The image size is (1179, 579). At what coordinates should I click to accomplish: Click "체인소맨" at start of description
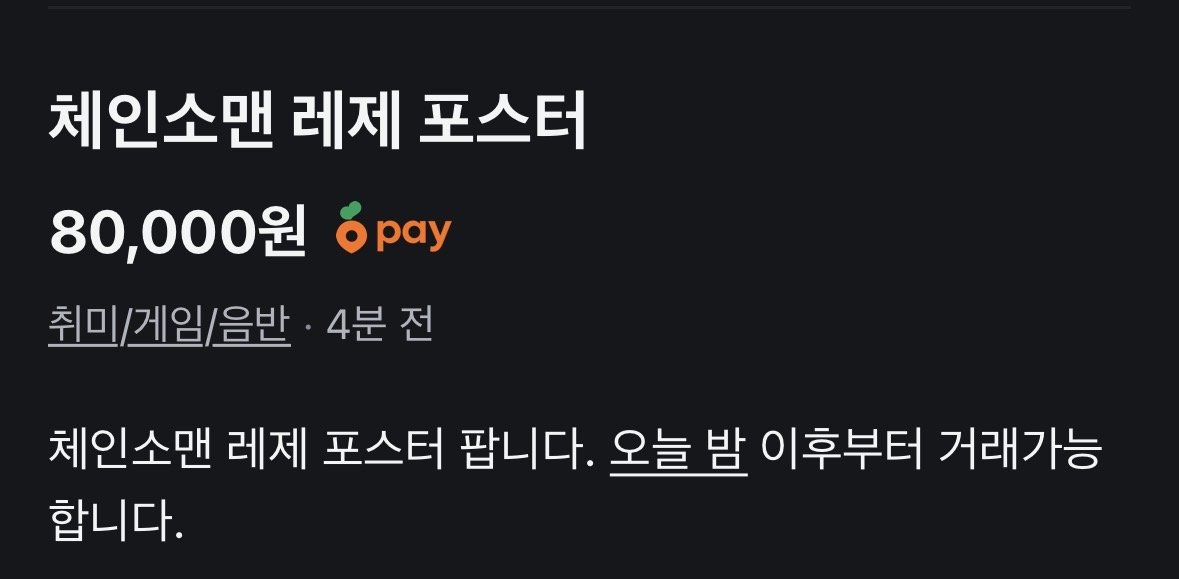(x=130, y=450)
